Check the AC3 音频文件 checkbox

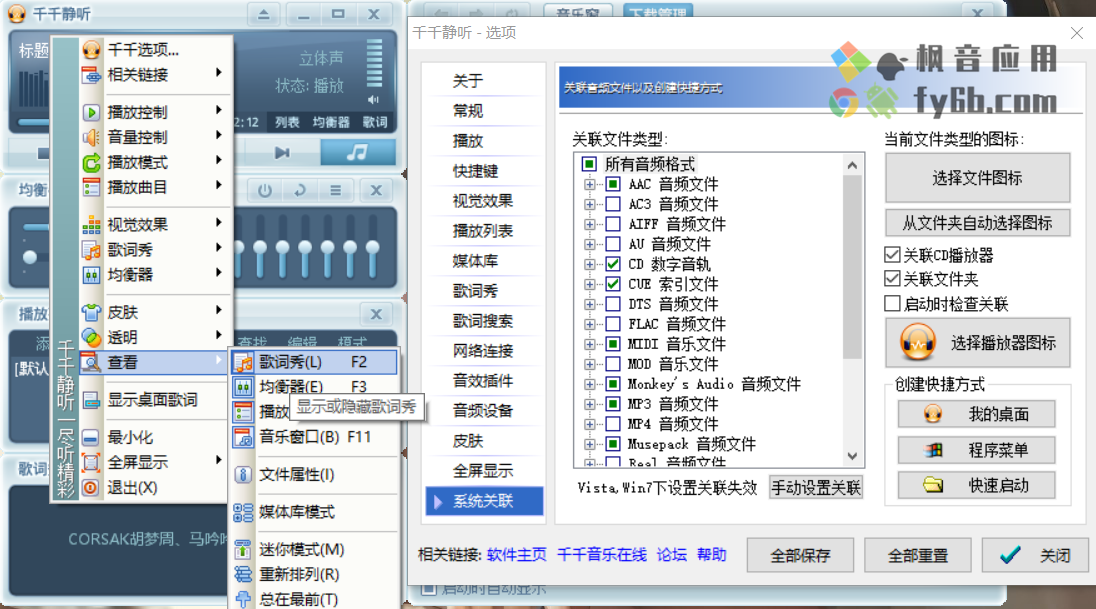pyautogui.click(x=613, y=204)
